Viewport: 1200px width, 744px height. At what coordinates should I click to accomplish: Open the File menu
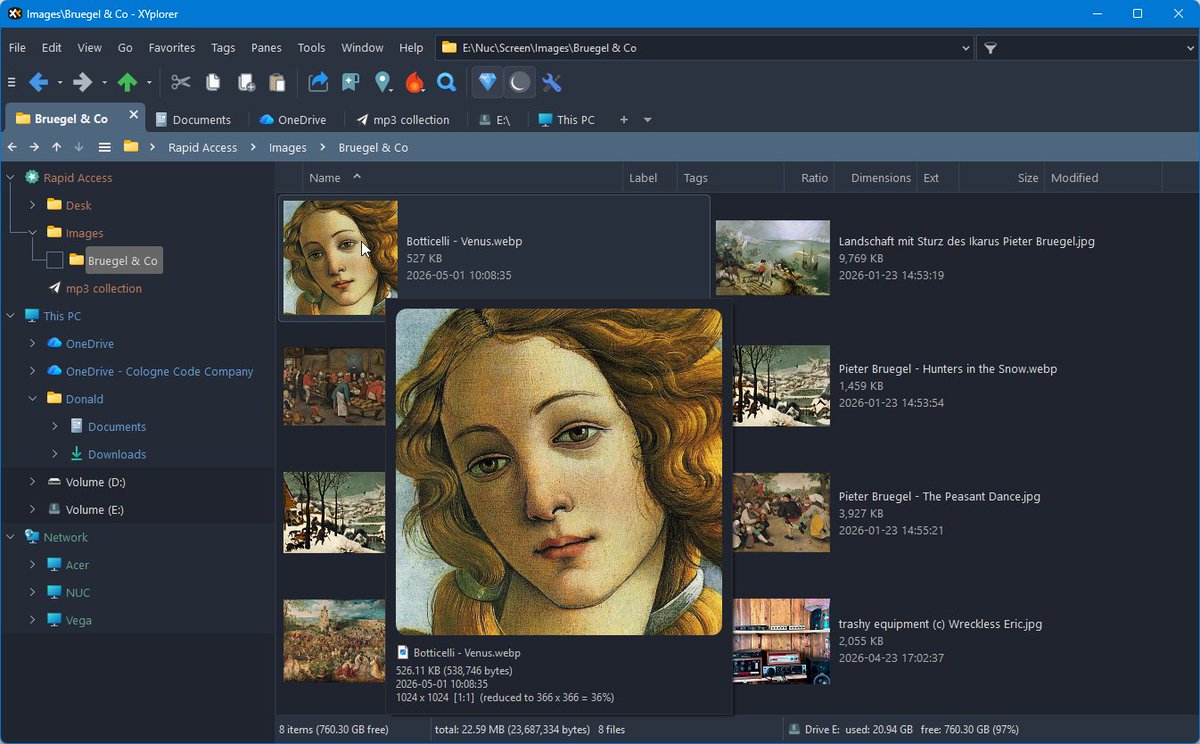(17, 47)
